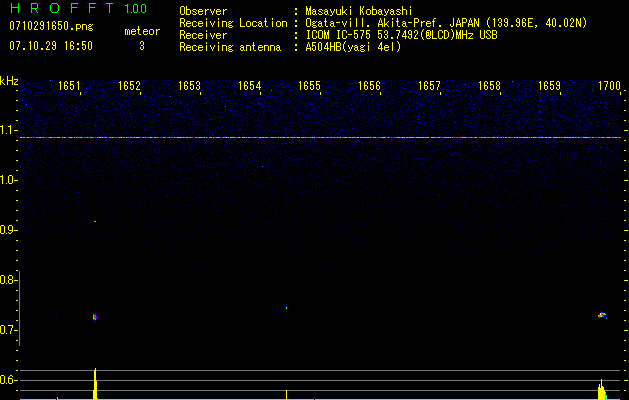Click the 1655 time axis label

[x=309, y=86]
